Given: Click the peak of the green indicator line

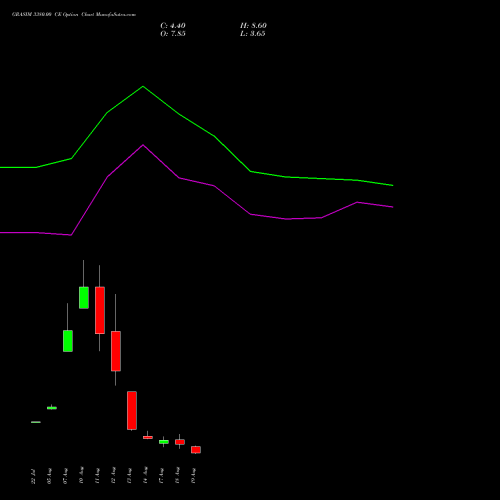Looking at the screenshot, I should (143, 86).
